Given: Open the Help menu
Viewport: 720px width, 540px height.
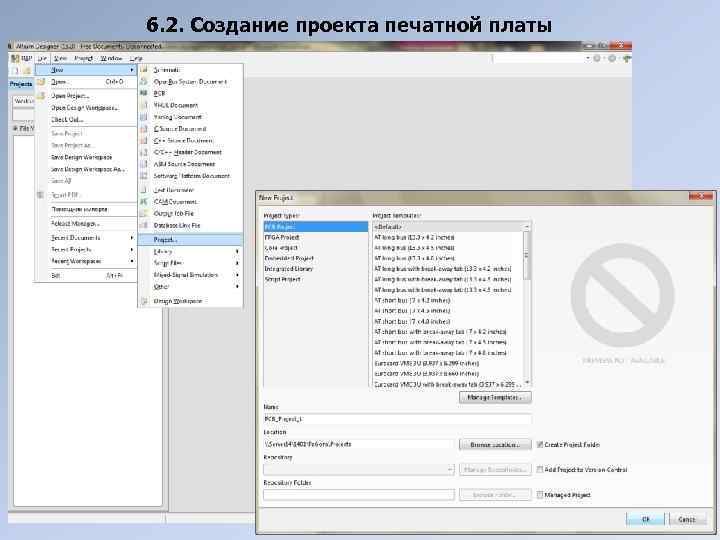Looking at the screenshot, I should 136,58.
